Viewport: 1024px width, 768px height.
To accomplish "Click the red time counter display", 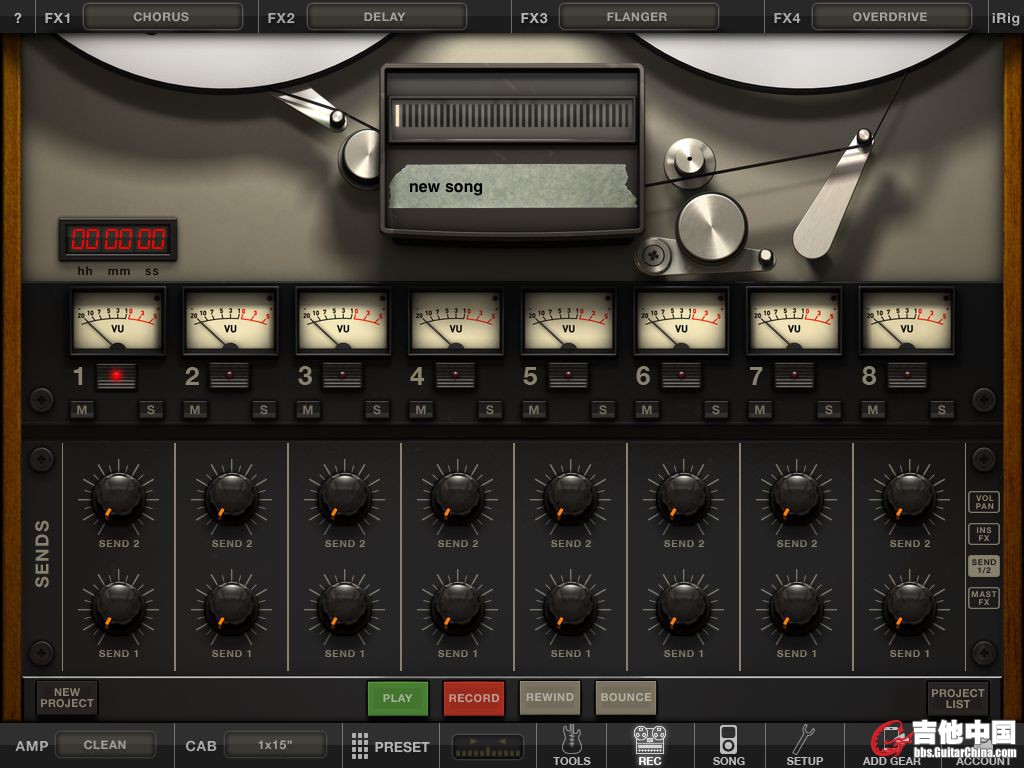I will click(x=118, y=240).
